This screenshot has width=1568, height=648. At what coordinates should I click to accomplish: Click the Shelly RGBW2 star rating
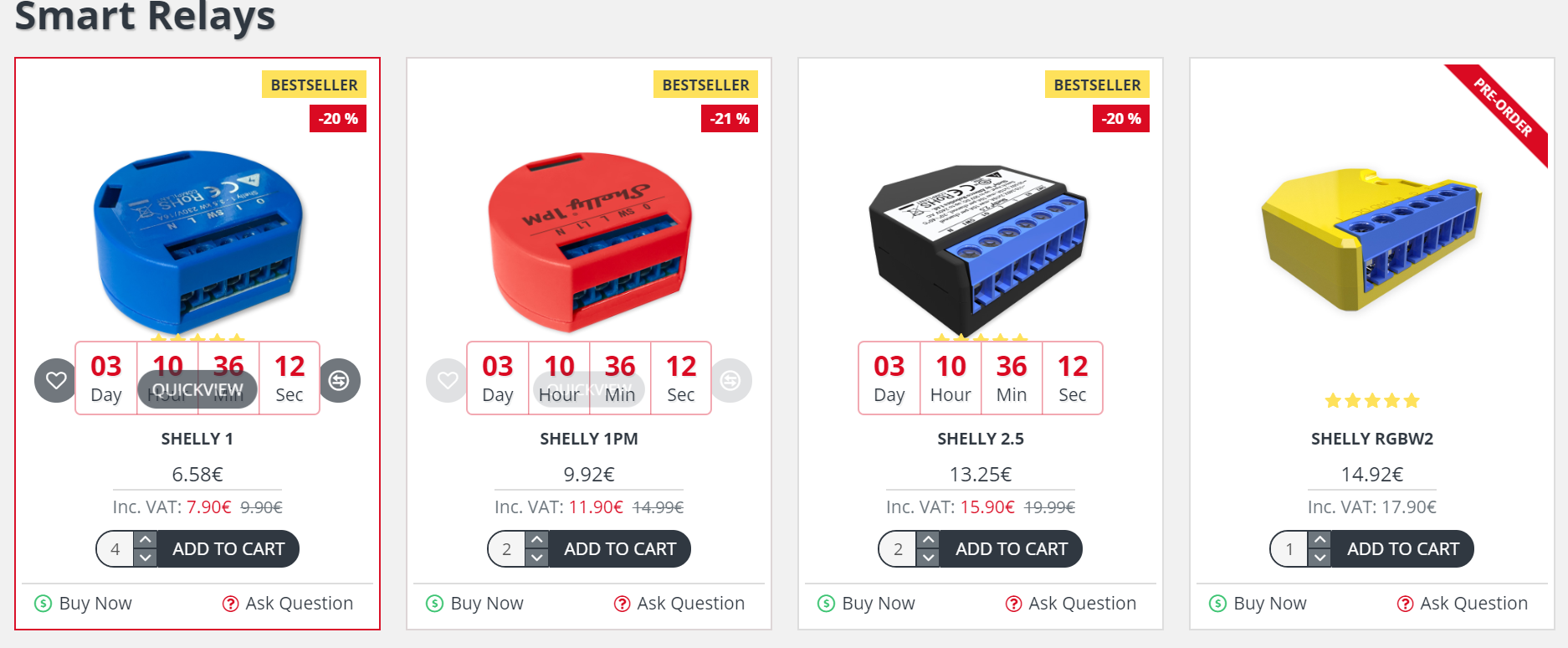1372,401
